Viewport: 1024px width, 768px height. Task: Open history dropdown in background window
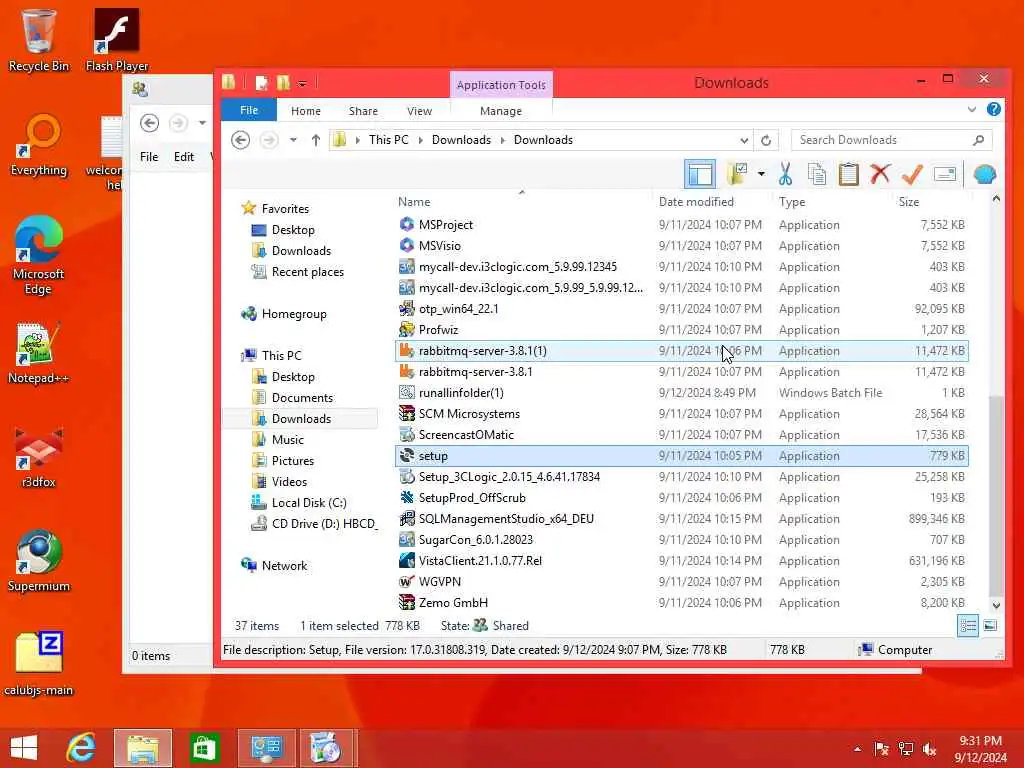pyautogui.click(x=202, y=123)
